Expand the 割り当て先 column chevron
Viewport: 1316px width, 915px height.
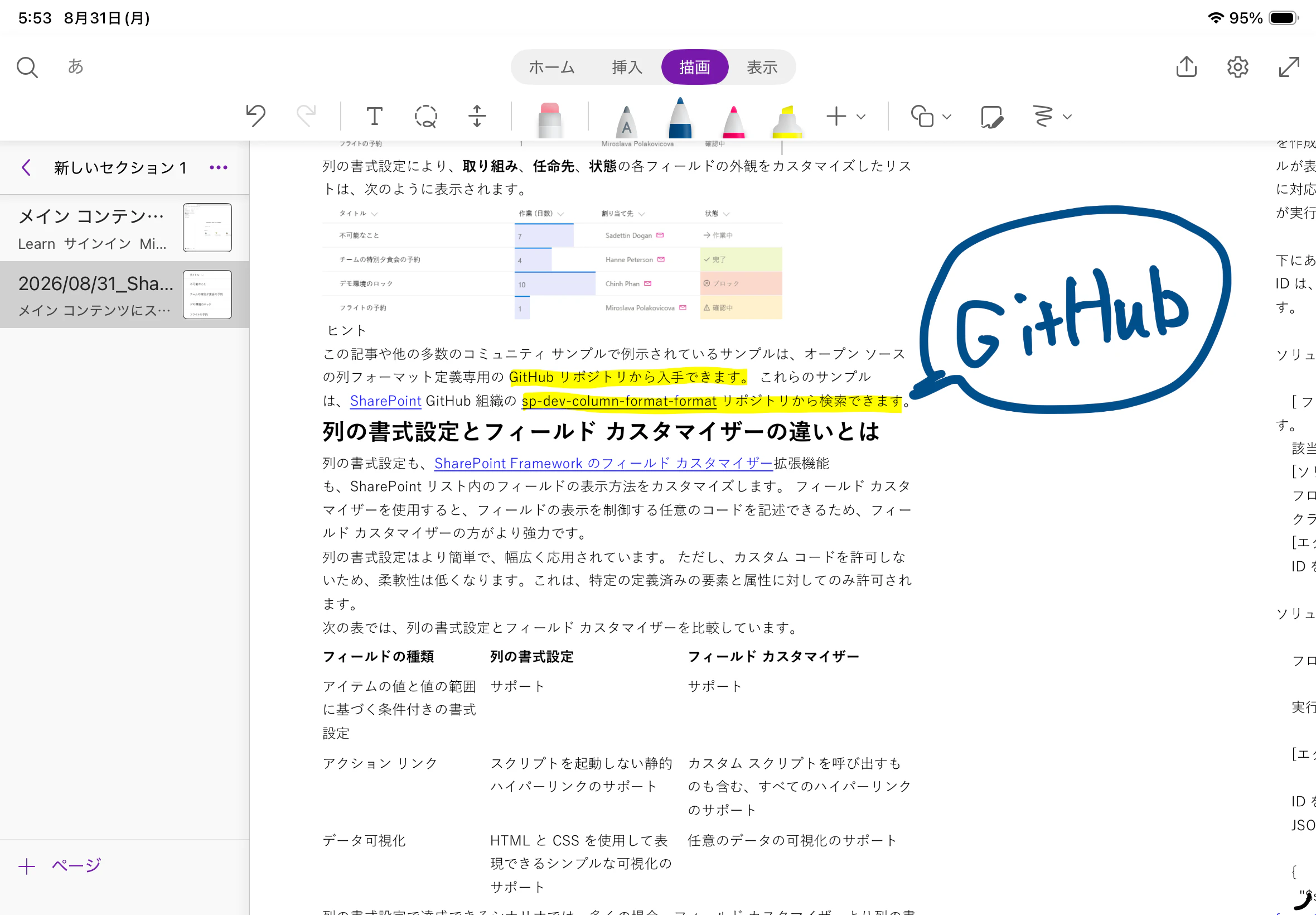point(642,214)
